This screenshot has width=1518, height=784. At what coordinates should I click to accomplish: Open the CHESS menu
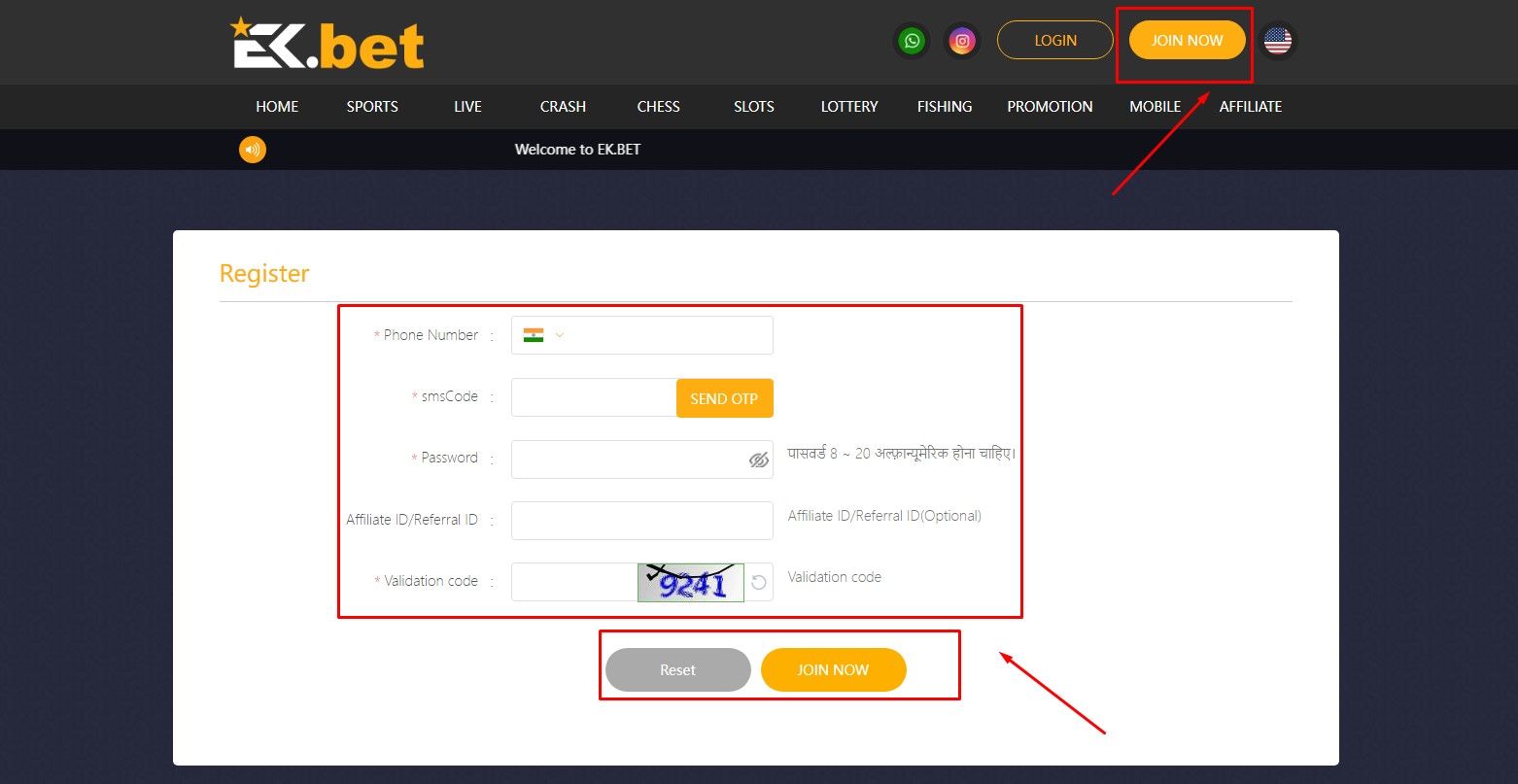coord(658,107)
